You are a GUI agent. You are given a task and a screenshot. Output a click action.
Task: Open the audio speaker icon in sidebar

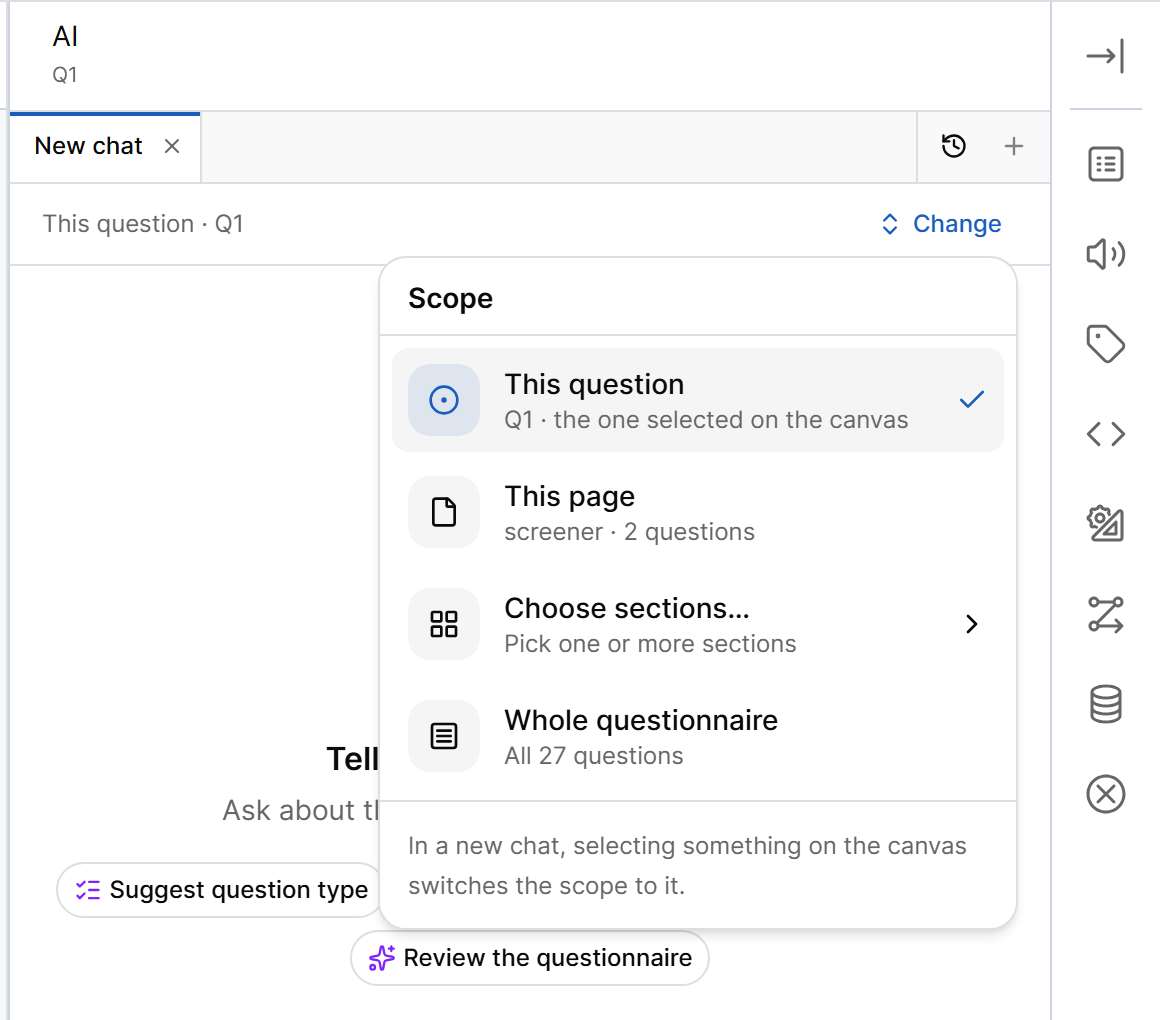coord(1105,254)
